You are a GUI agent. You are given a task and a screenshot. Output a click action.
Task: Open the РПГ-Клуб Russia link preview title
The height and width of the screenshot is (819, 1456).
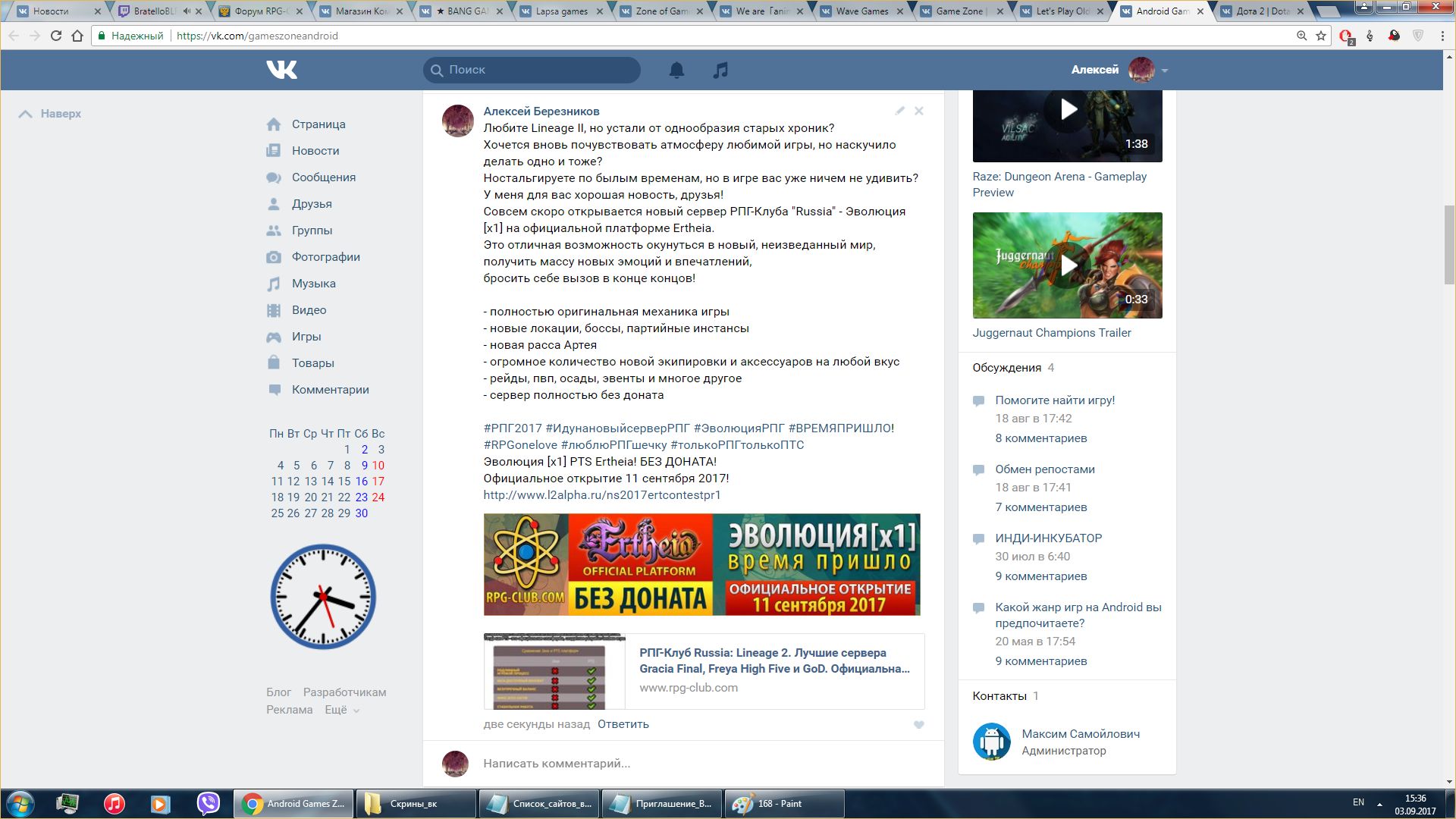point(774,661)
